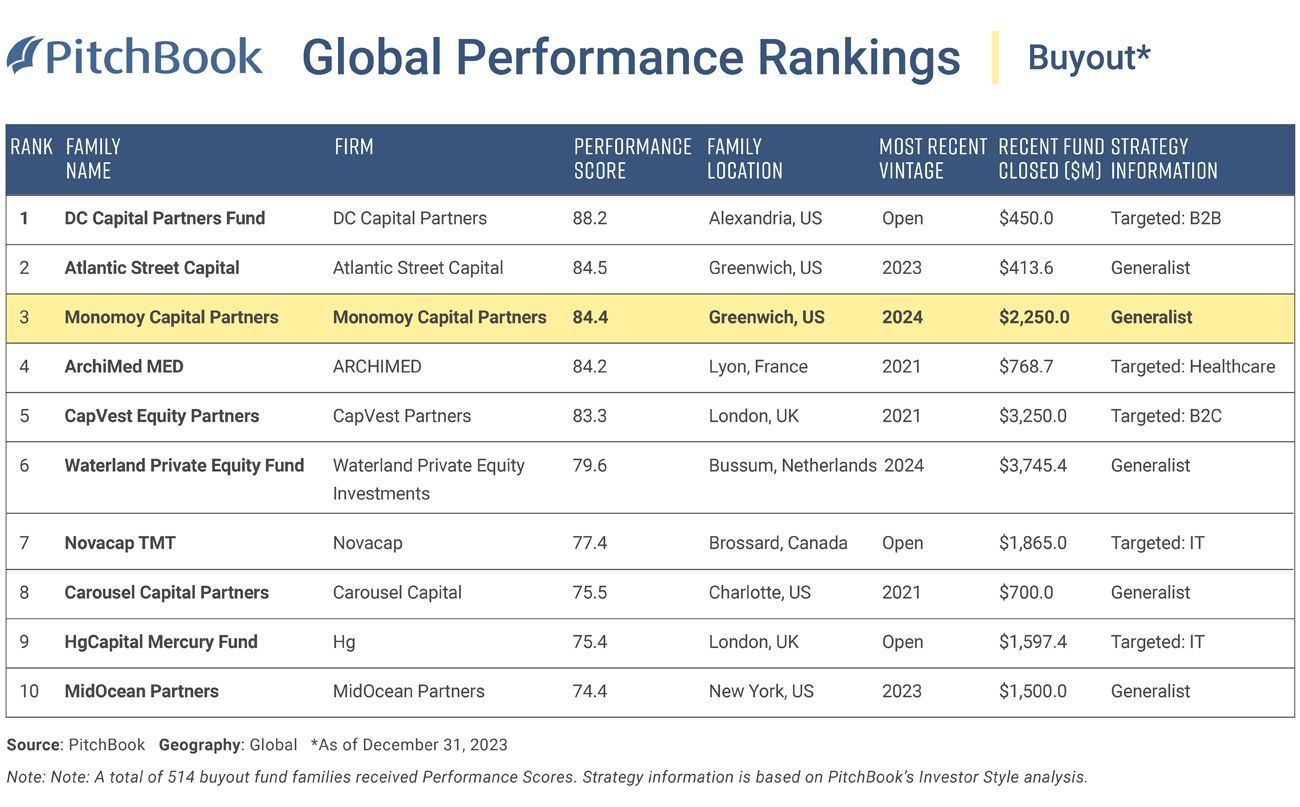Open Waterland Private Equity Fund entry
The height and width of the screenshot is (807, 1300).
point(184,465)
